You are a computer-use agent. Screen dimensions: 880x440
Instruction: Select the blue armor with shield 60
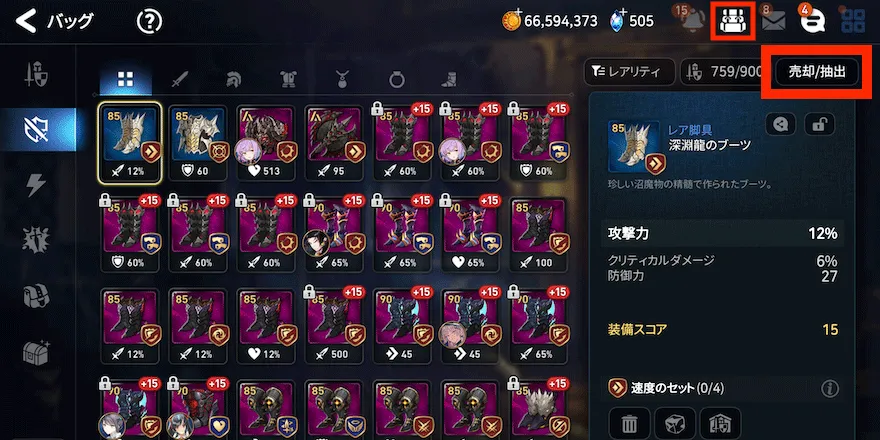point(198,141)
